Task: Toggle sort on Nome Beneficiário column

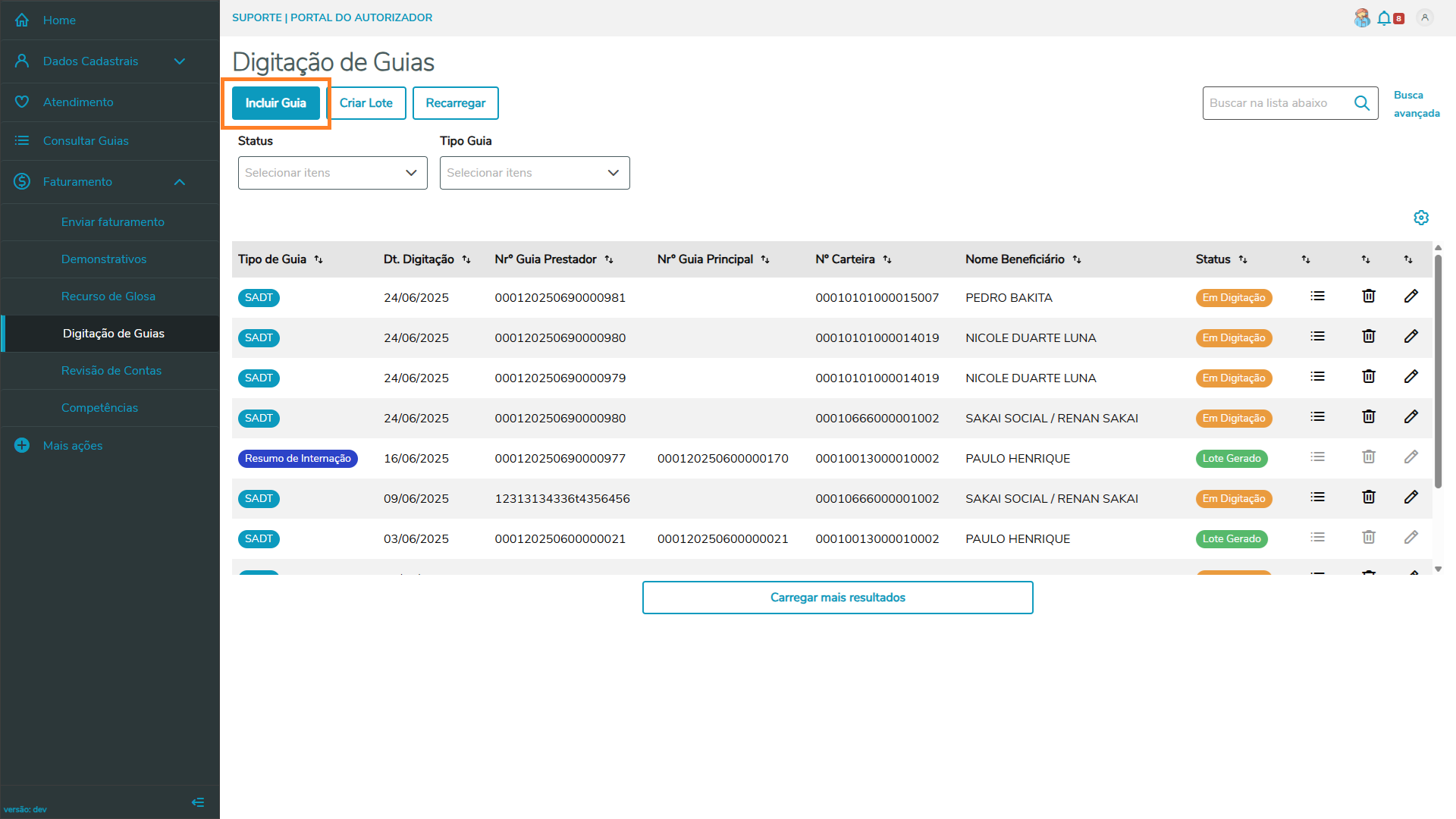Action: (x=1077, y=259)
